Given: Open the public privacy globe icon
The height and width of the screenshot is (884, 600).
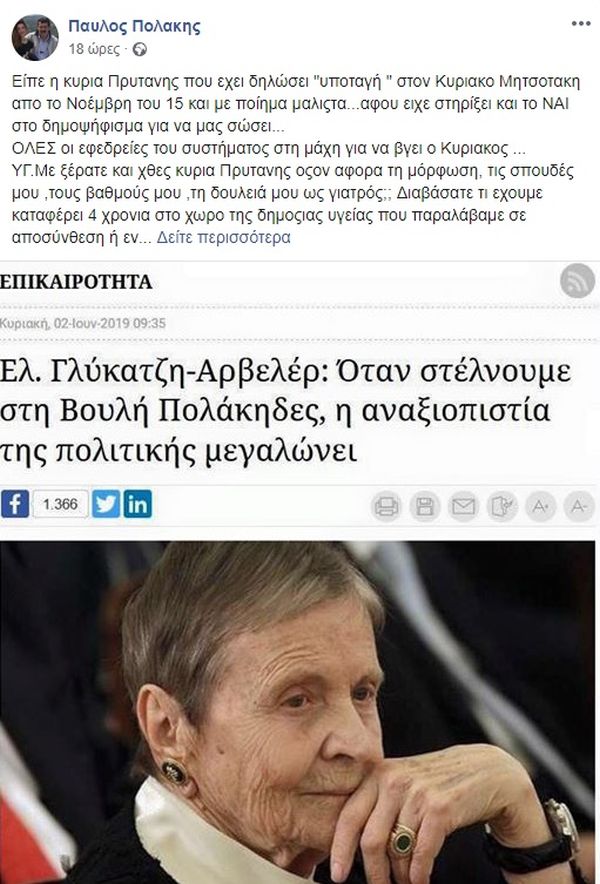Looking at the screenshot, I should (x=139, y=50).
